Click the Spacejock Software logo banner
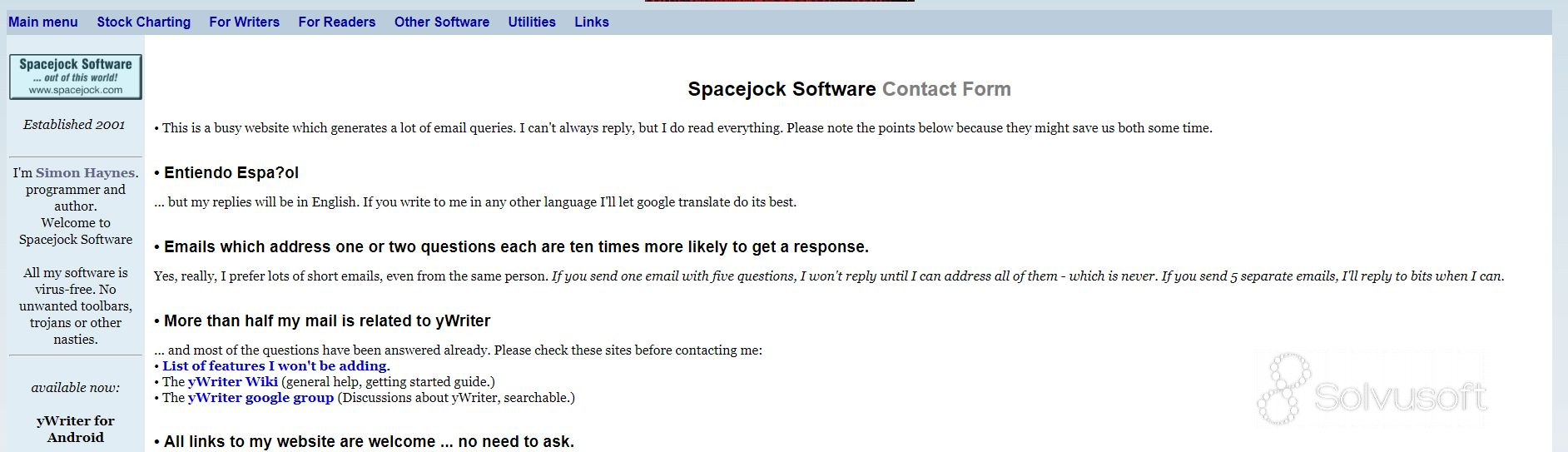This screenshot has width=1568, height=452. 76,77
